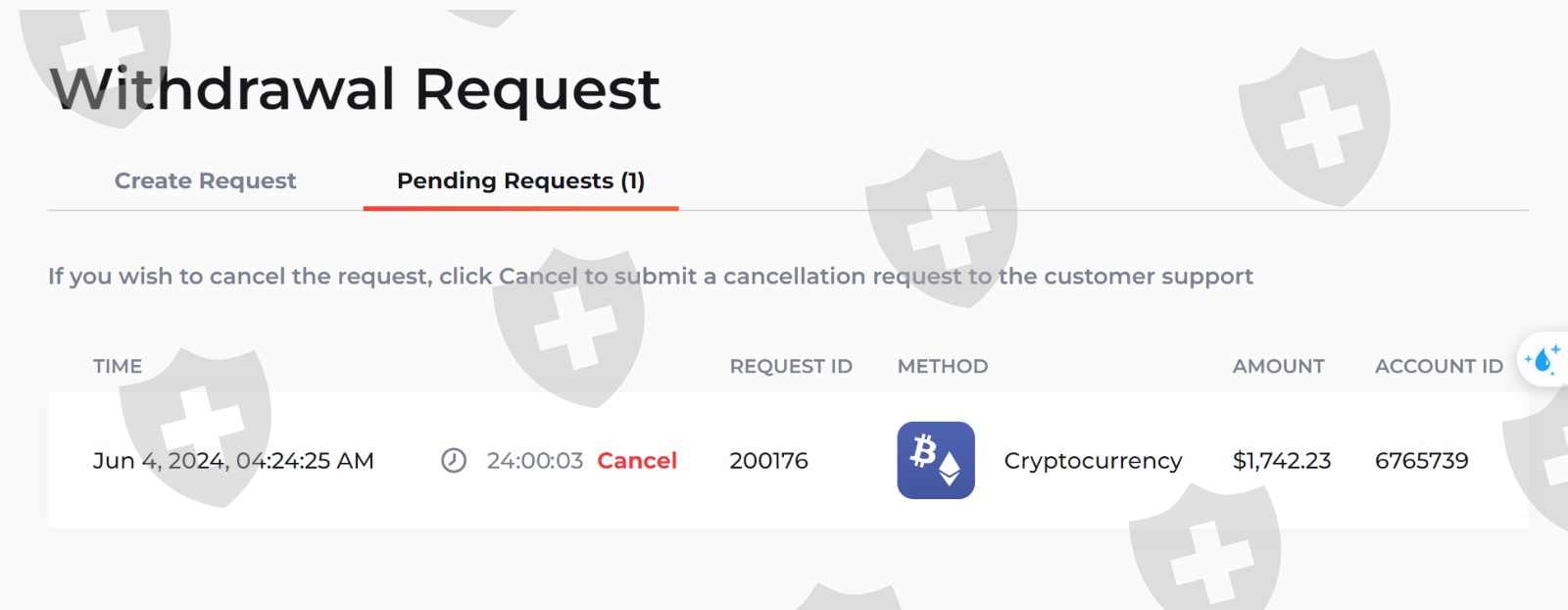Select account ID 6765739

(1421, 461)
